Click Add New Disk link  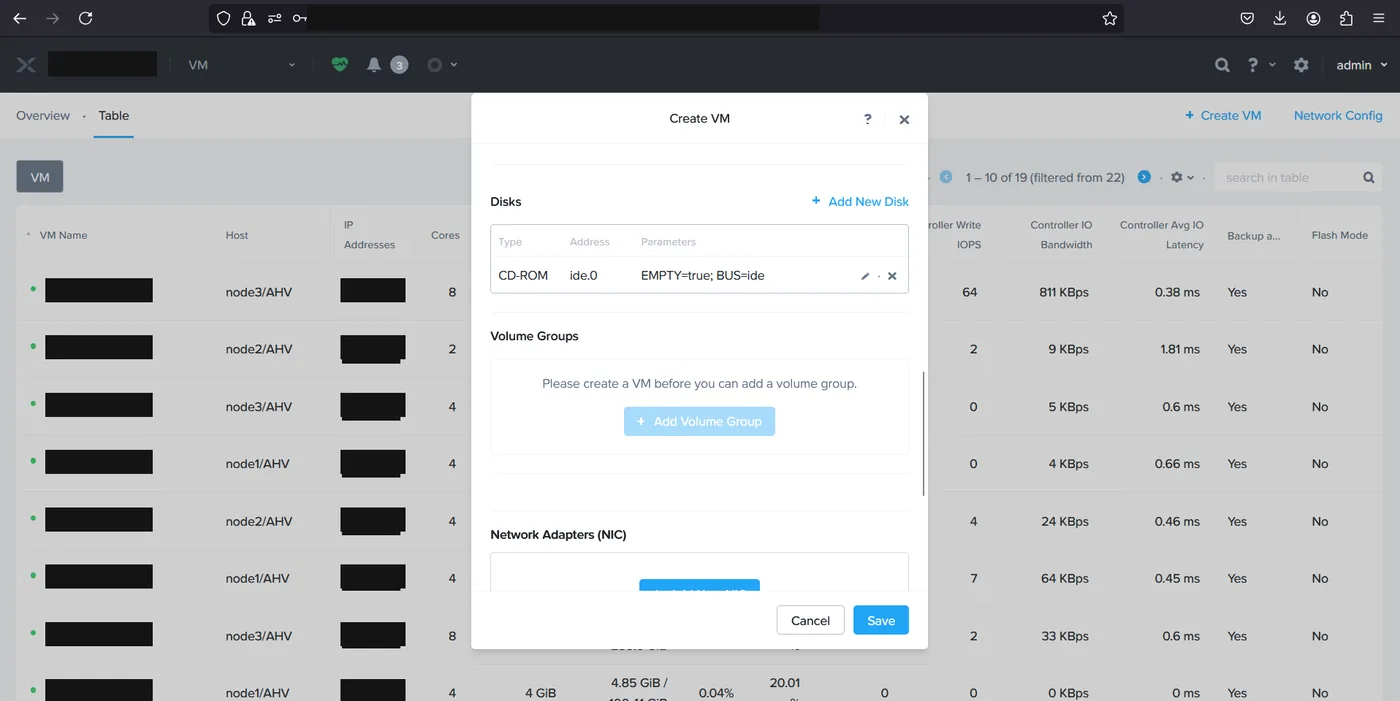860,202
